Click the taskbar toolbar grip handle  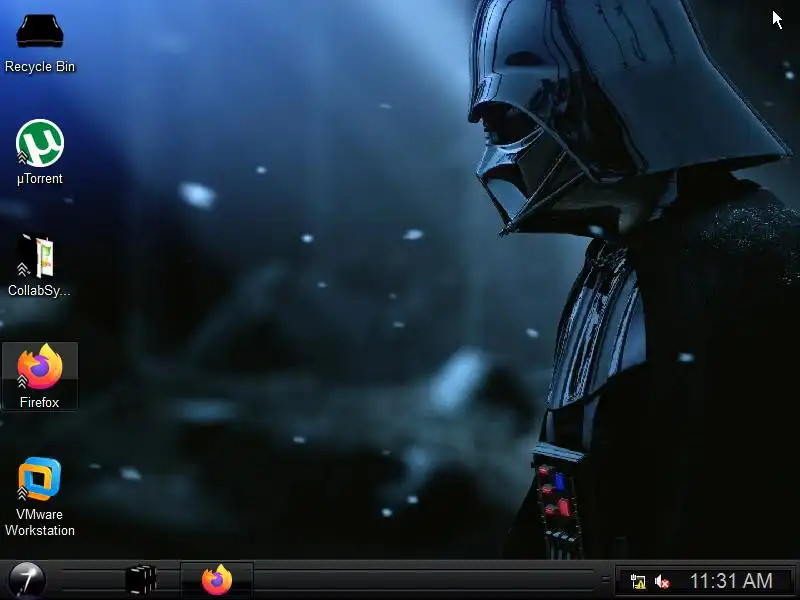click(x=606, y=580)
